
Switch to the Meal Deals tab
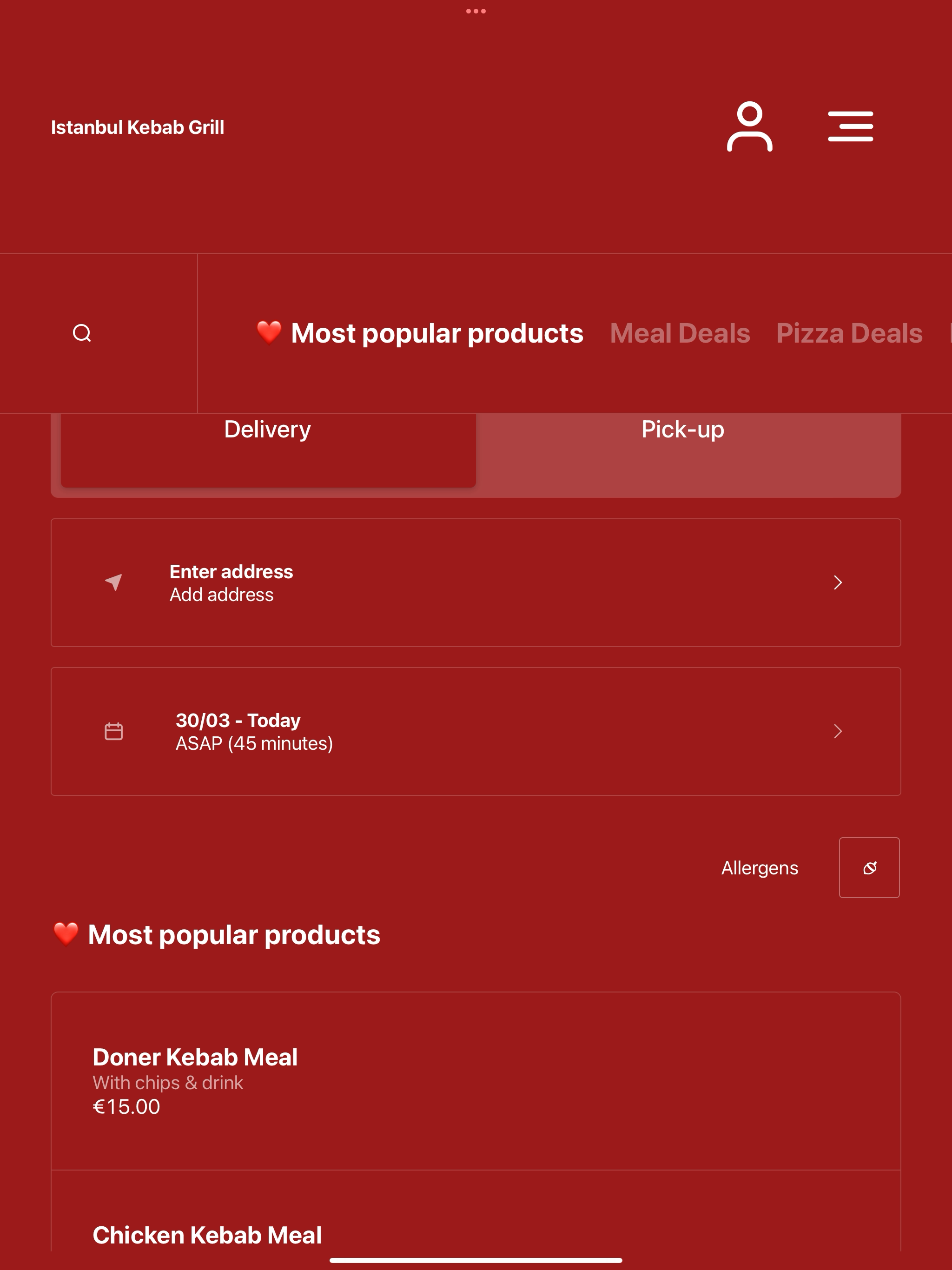[680, 333]
